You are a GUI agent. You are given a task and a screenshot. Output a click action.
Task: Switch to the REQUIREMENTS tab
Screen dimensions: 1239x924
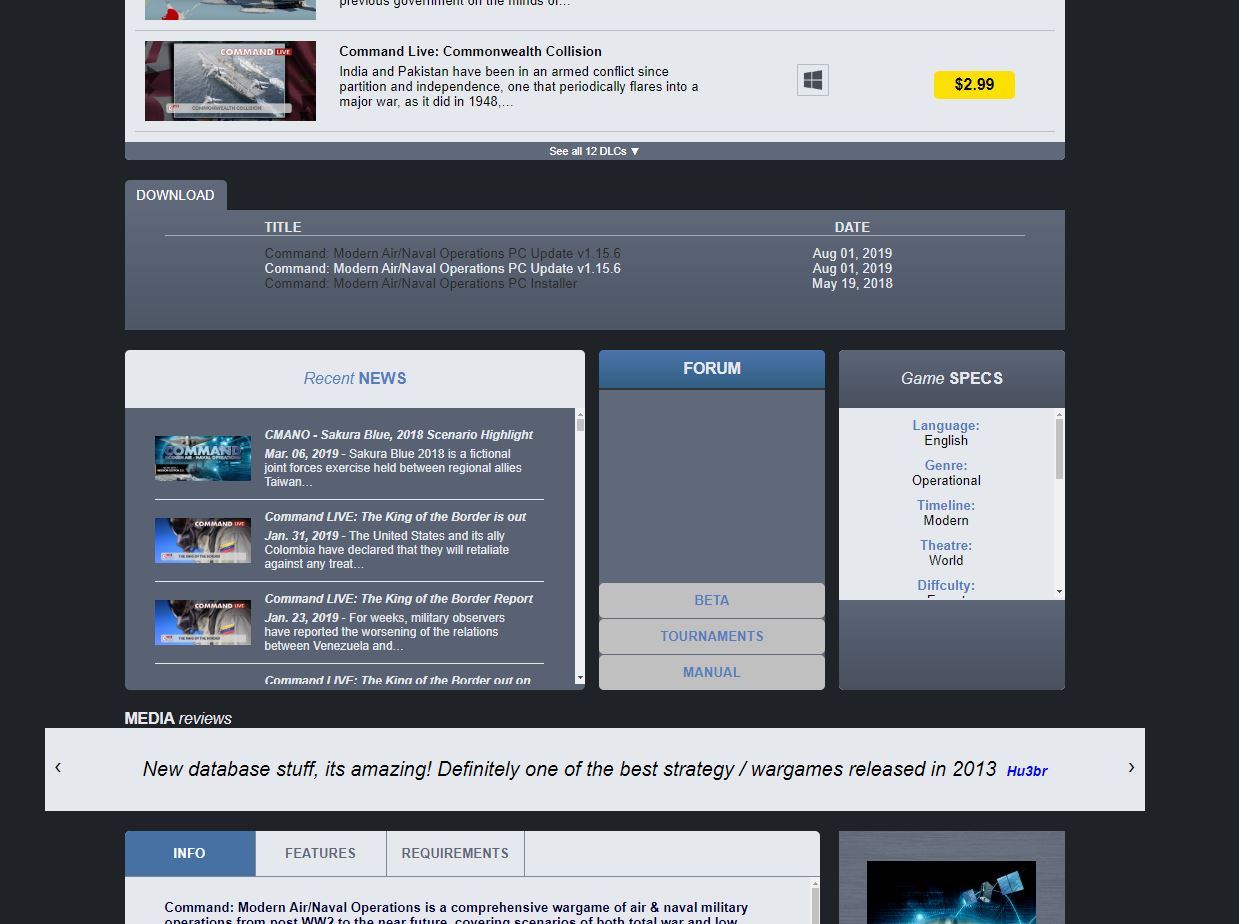[x=455, y=853]
